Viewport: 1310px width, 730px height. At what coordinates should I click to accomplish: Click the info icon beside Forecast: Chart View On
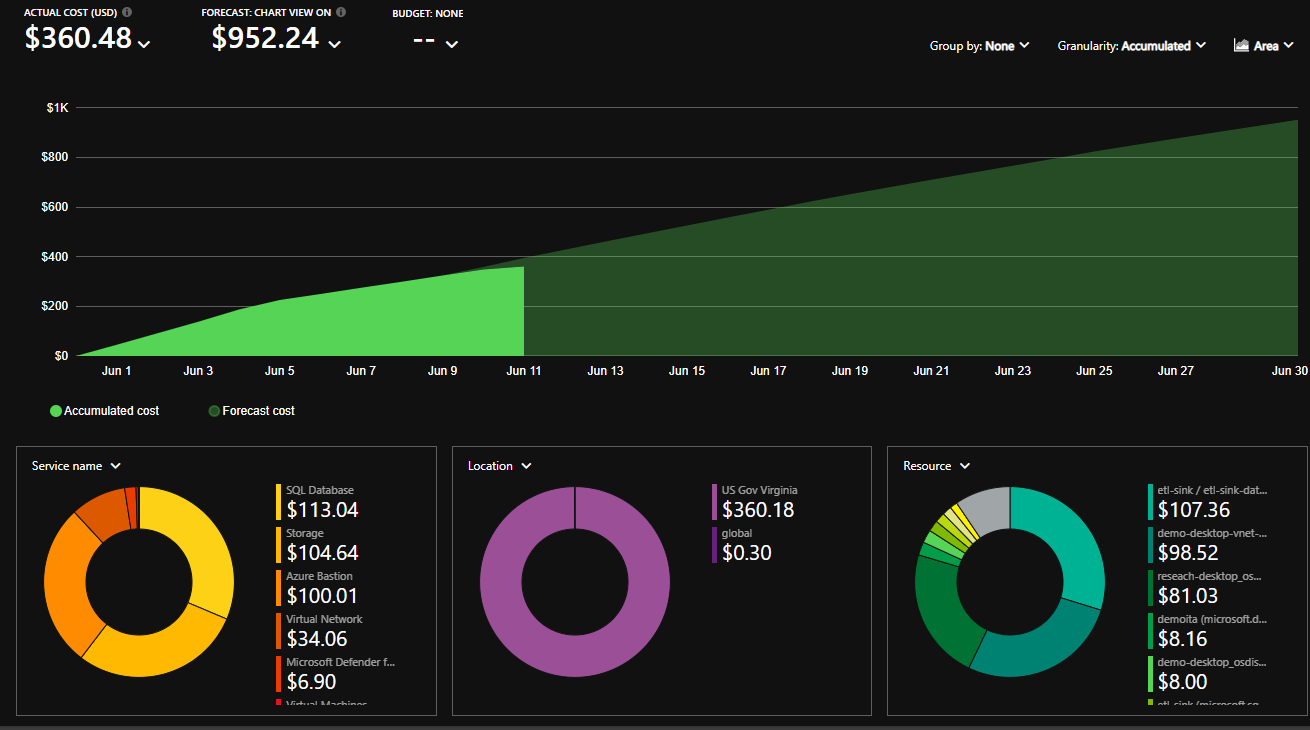(x=341, y=13)
